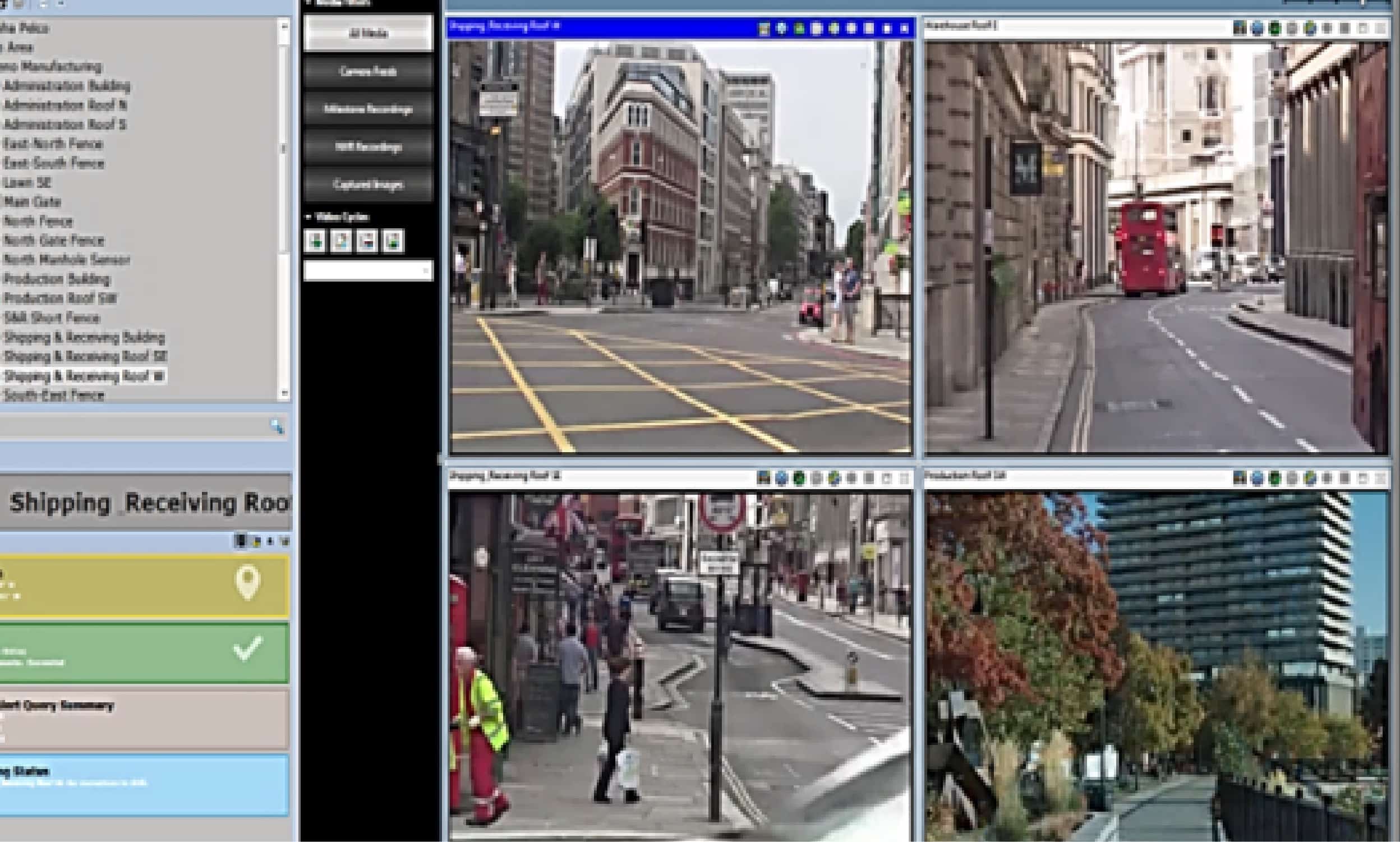Click the green icon in the blue-highlighted pane header

(x=799, y=29)
